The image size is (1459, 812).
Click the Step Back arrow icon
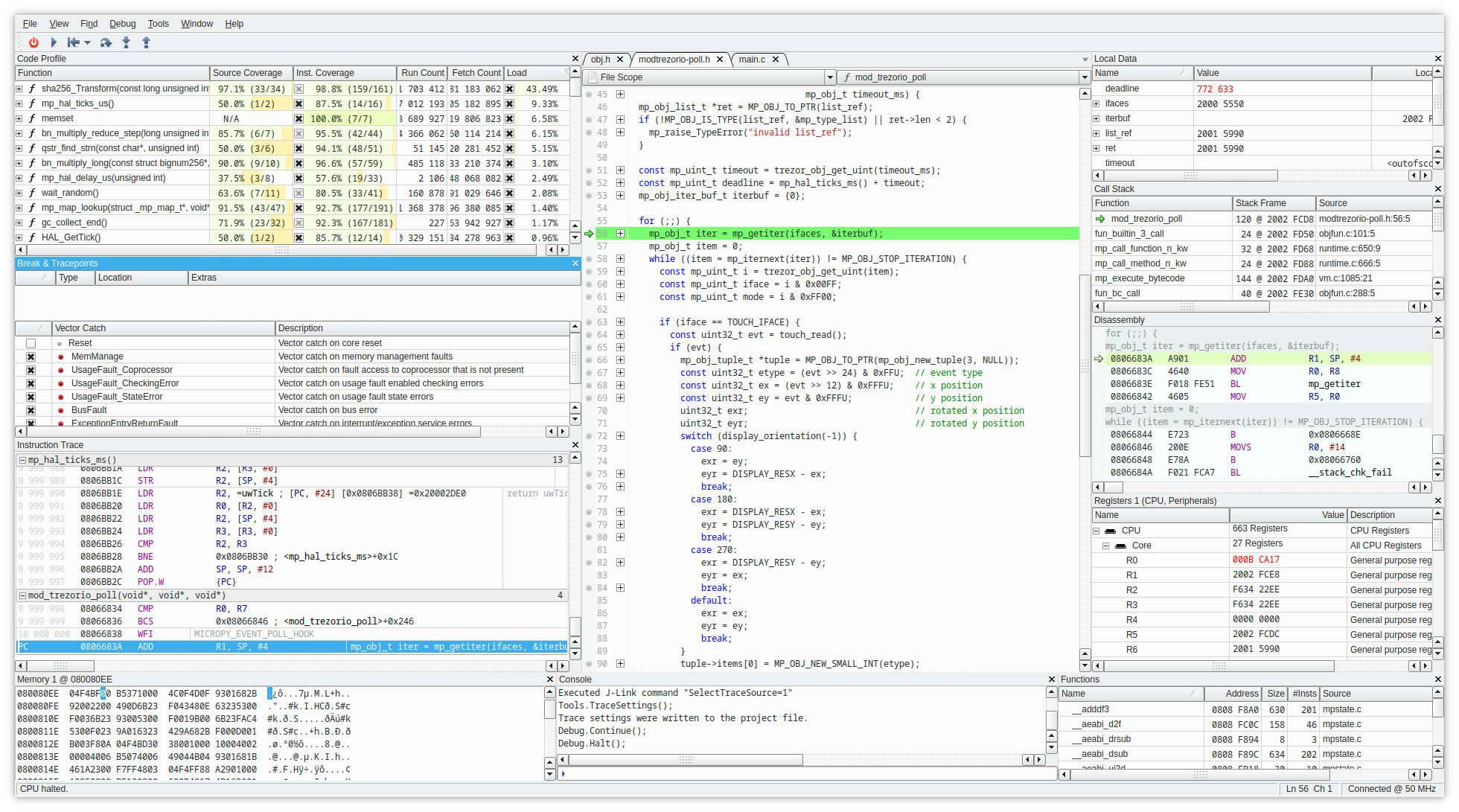coord(74,42)
